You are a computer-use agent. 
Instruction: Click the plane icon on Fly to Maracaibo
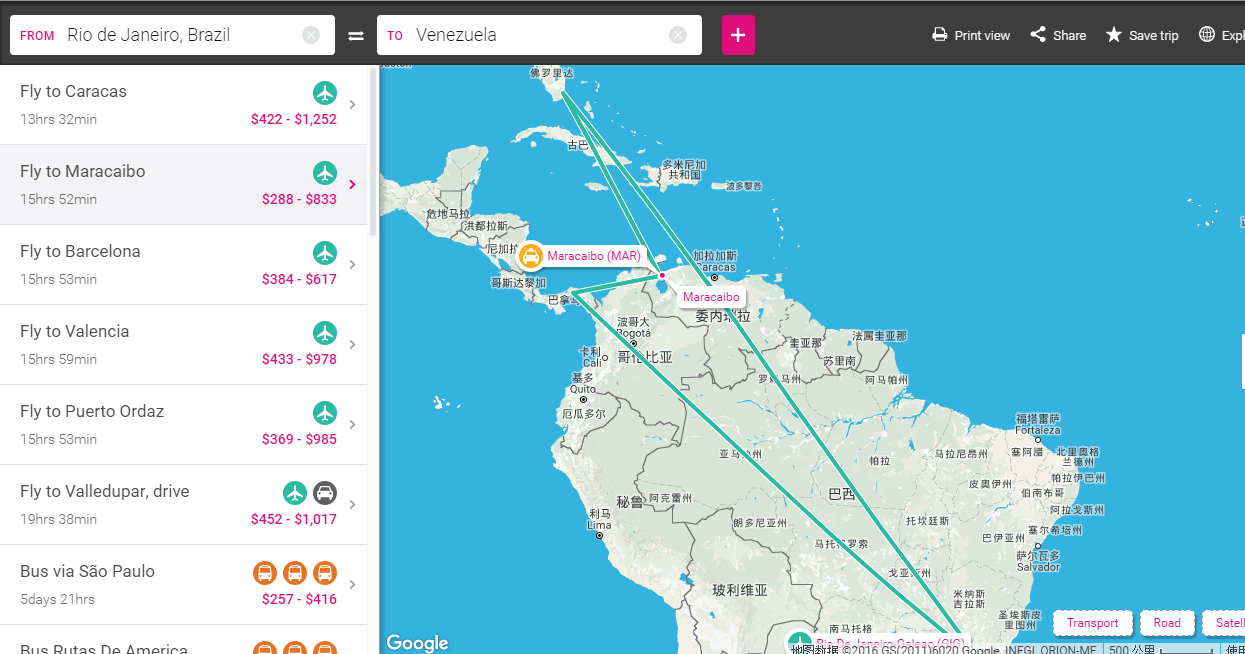click(325, 173)
